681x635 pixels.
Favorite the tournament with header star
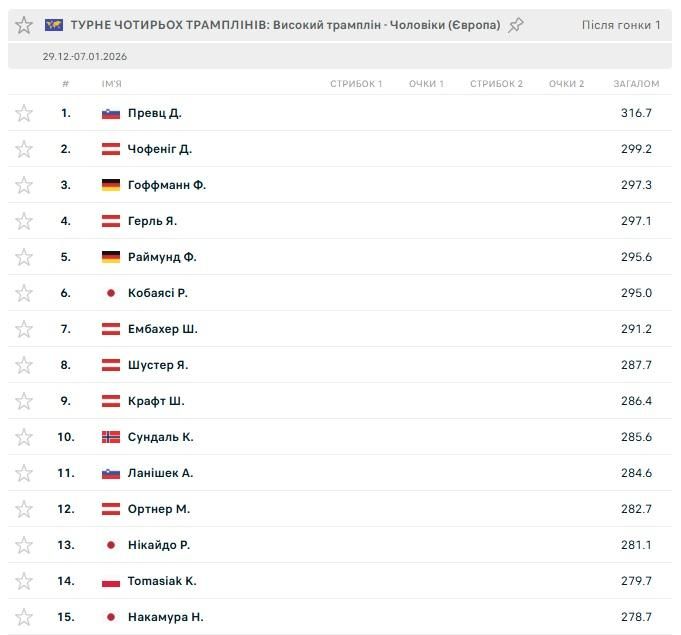tap(24, 25)
